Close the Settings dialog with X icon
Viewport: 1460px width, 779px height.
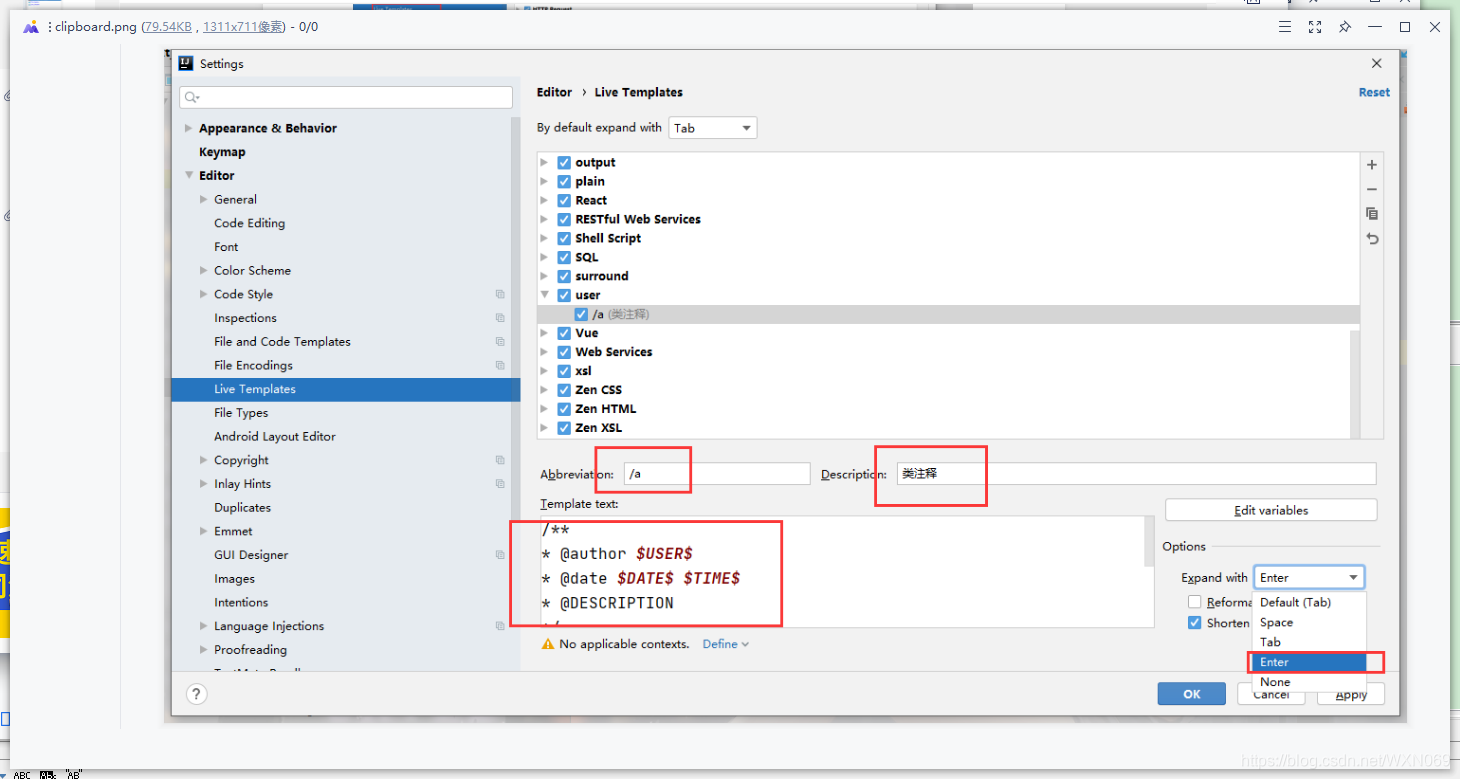[x=1376, y=63]
